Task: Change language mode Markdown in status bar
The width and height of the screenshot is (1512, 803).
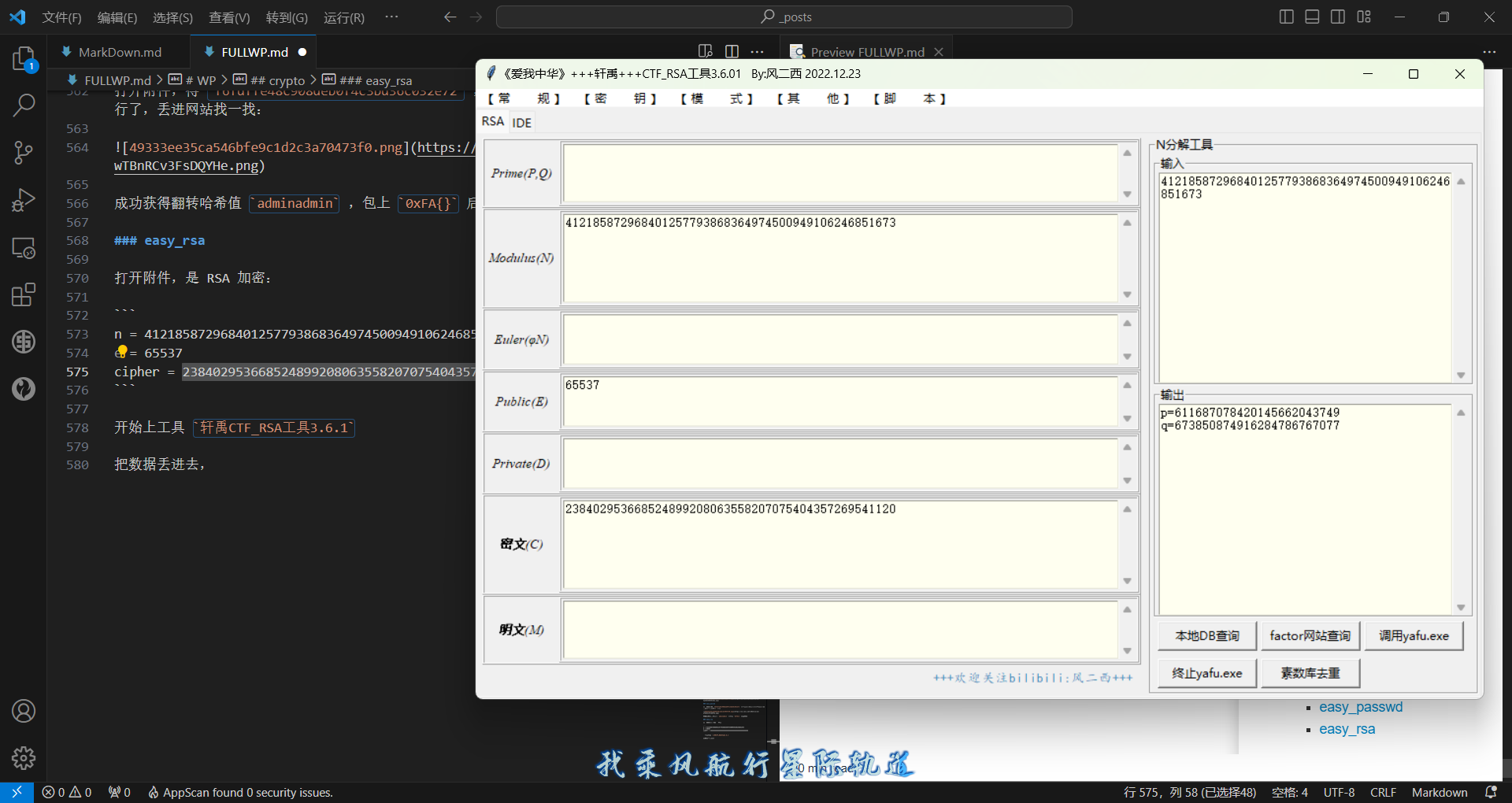Action: (1440, 793)
